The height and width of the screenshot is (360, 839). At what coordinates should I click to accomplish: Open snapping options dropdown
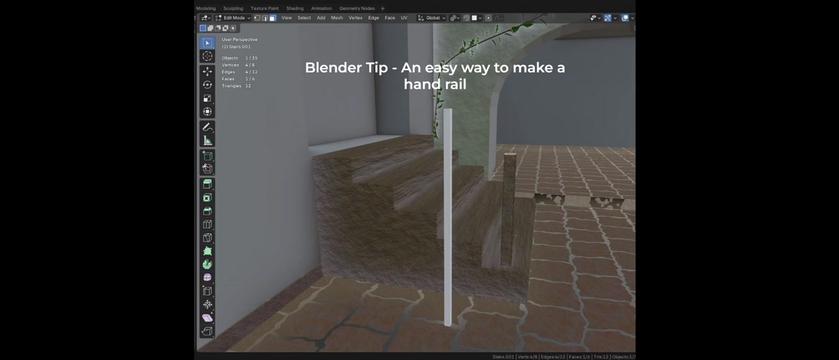pos(477,18)
